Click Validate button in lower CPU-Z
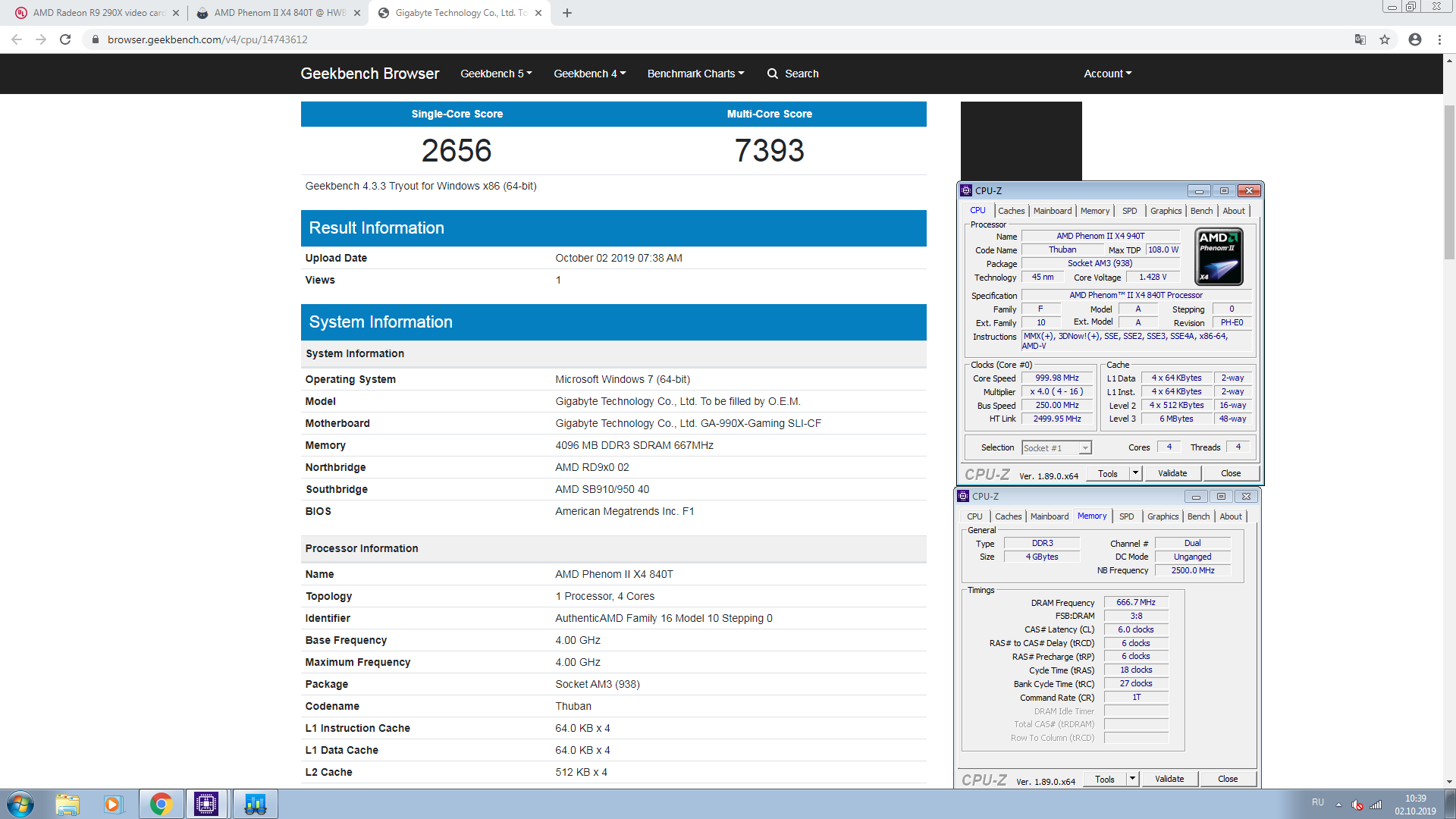The image size is (1456, 819). (1169, 779)
